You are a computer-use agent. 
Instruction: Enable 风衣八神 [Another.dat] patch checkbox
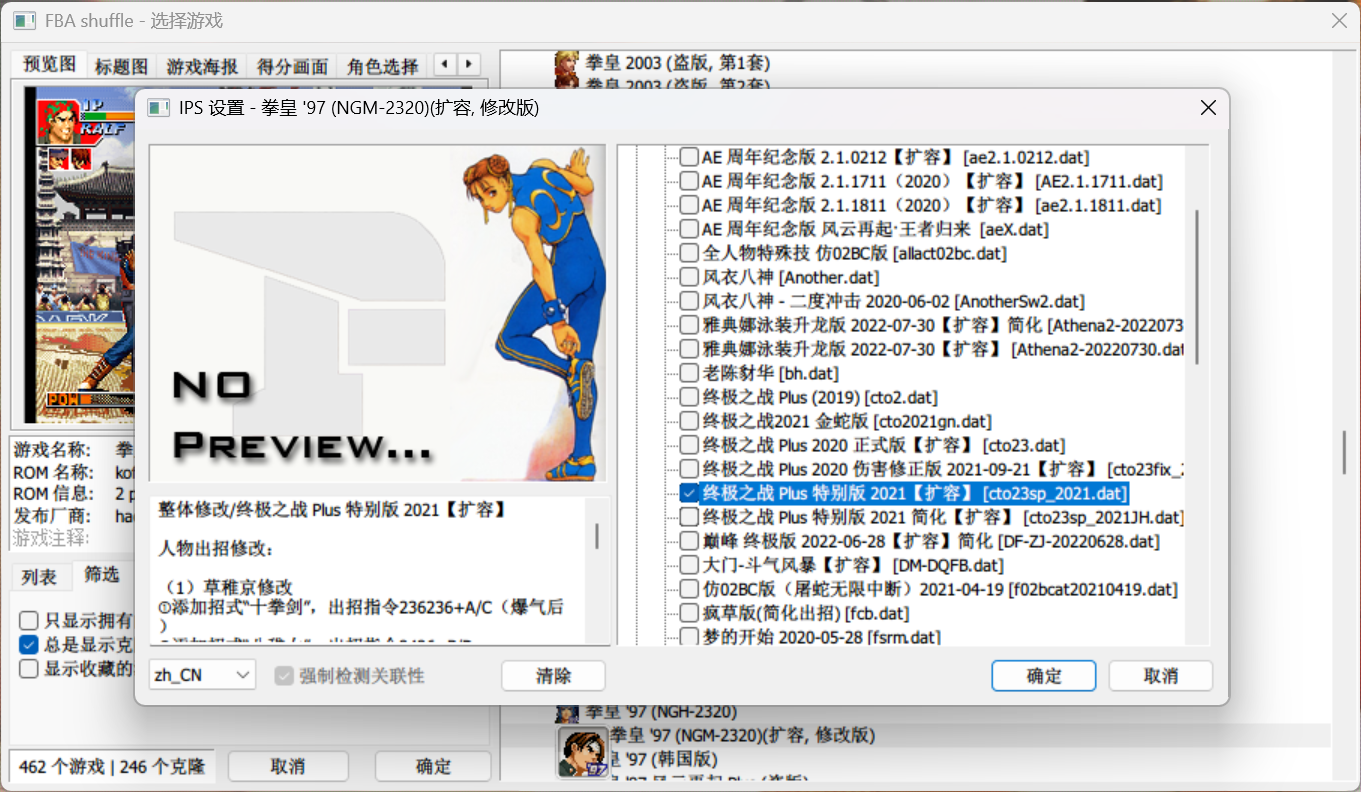point(689,277)
